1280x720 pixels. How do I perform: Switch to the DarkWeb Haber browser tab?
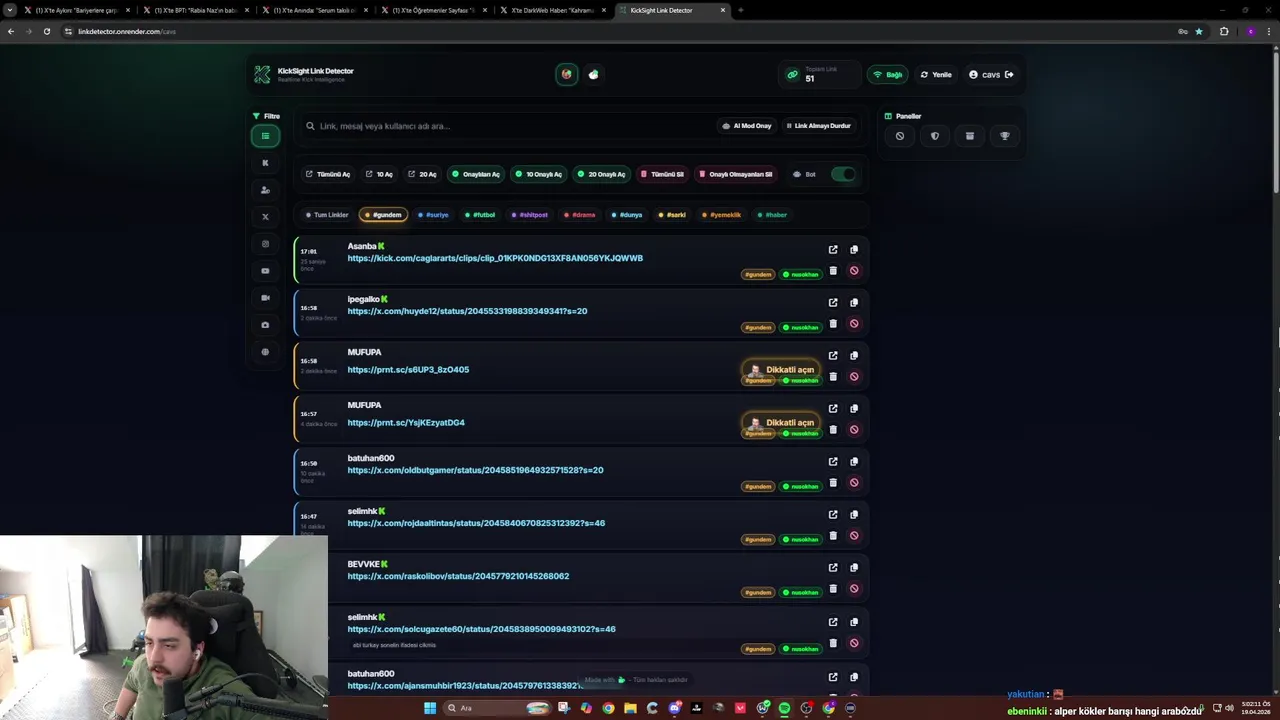pyautogui.click(x=551, y=10)
